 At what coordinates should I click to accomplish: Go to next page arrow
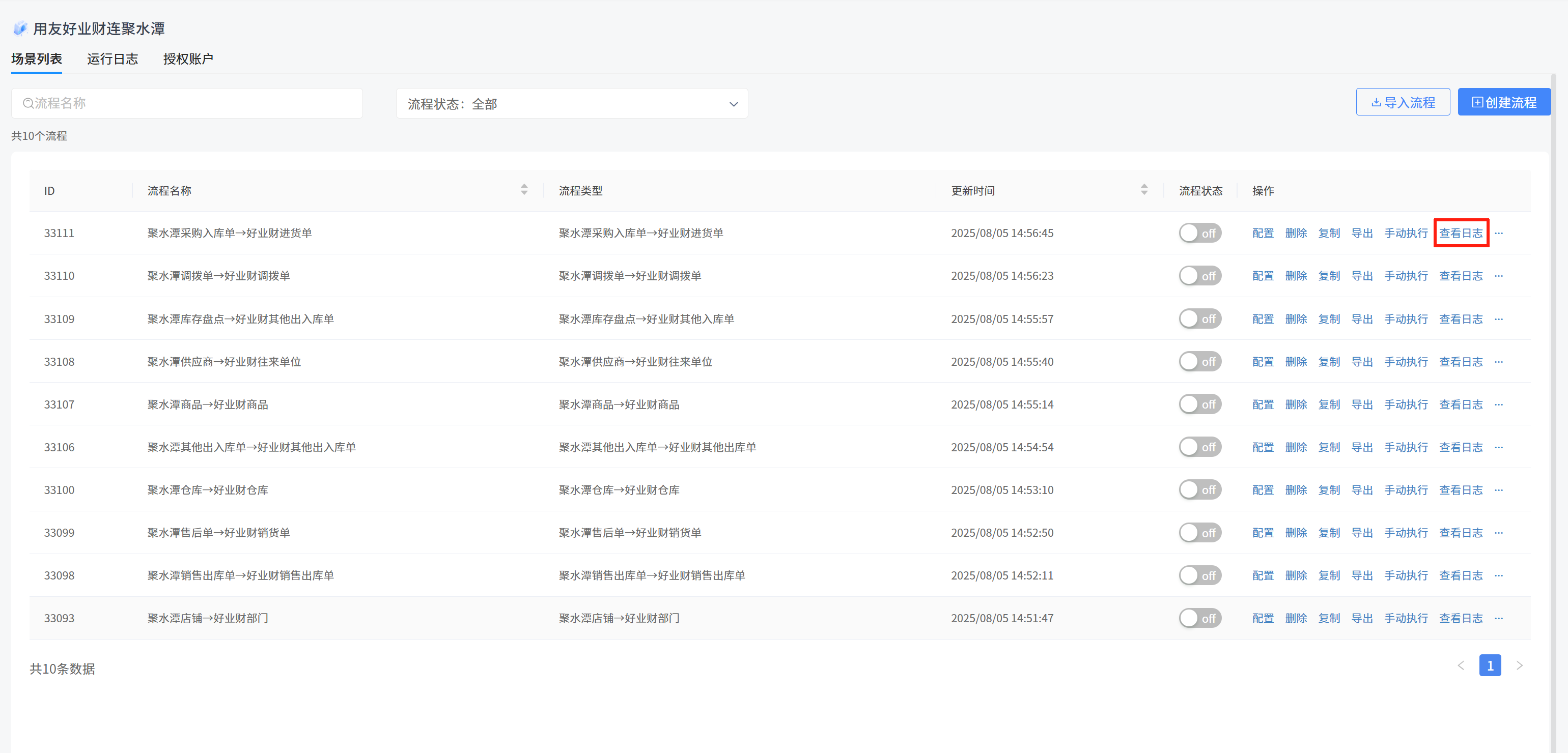pyautogui.click(x=1519, y=665)
